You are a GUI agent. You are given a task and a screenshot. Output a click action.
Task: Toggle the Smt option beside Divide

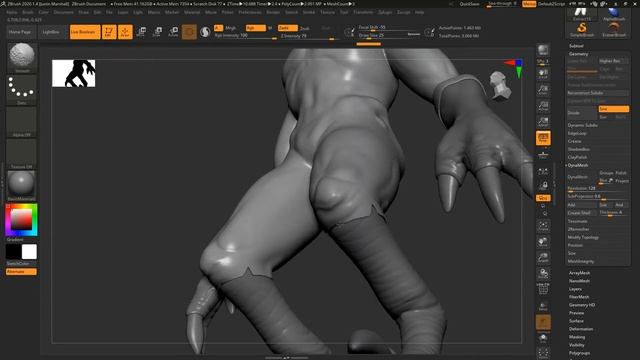(613, 109)
